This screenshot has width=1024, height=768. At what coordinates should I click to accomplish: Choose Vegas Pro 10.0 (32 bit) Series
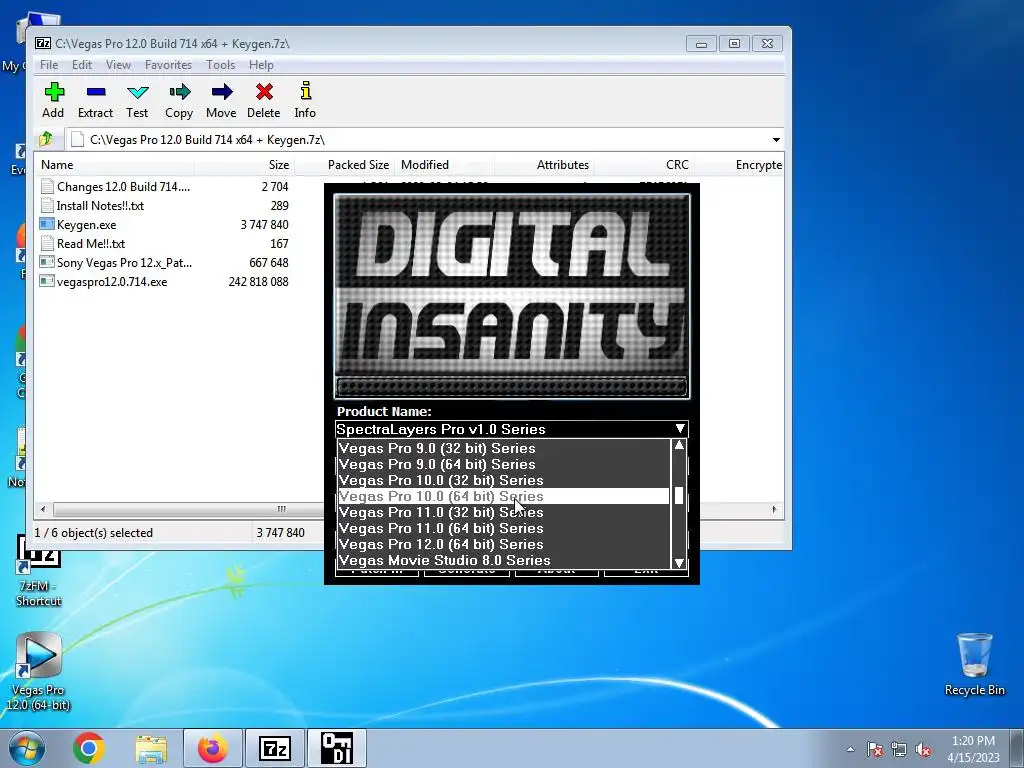tap(503, 480)
